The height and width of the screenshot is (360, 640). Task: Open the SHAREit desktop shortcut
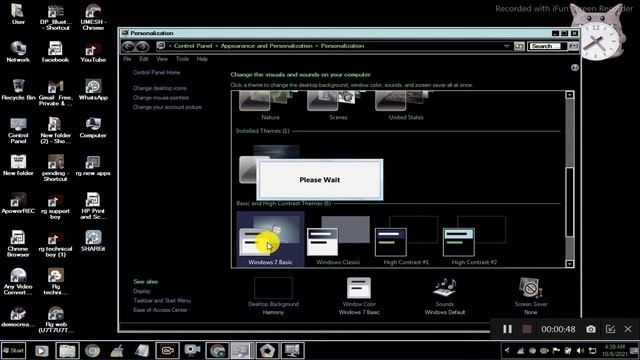93,241
